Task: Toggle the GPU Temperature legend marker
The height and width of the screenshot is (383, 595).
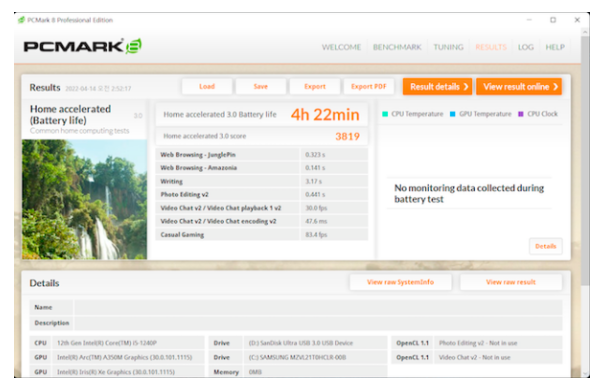Action: click(452, 114)
